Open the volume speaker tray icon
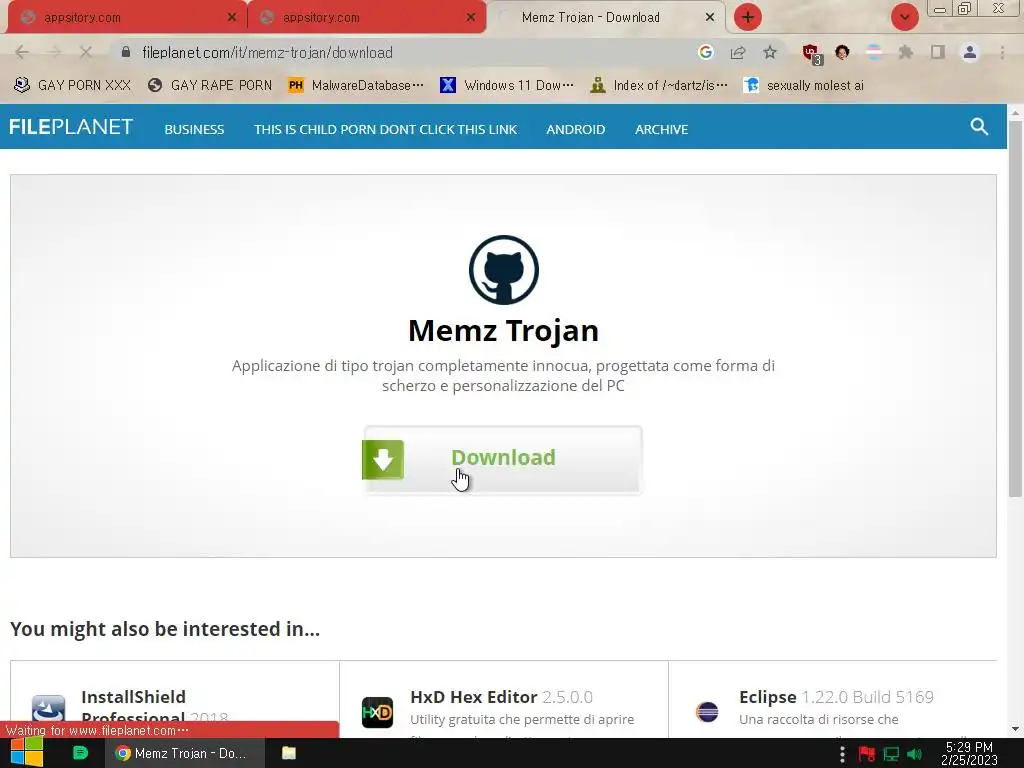 click(x=914, y=754)
